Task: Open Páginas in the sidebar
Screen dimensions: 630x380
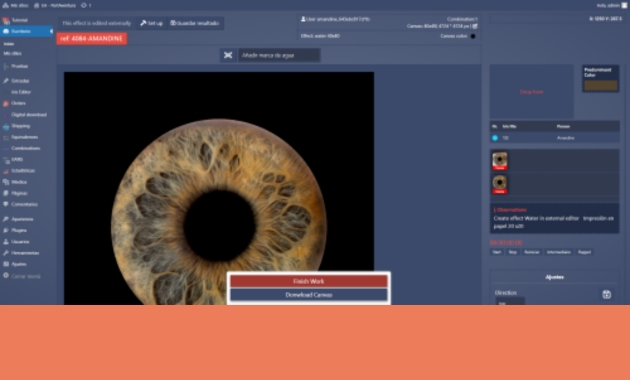Action: 19,193
